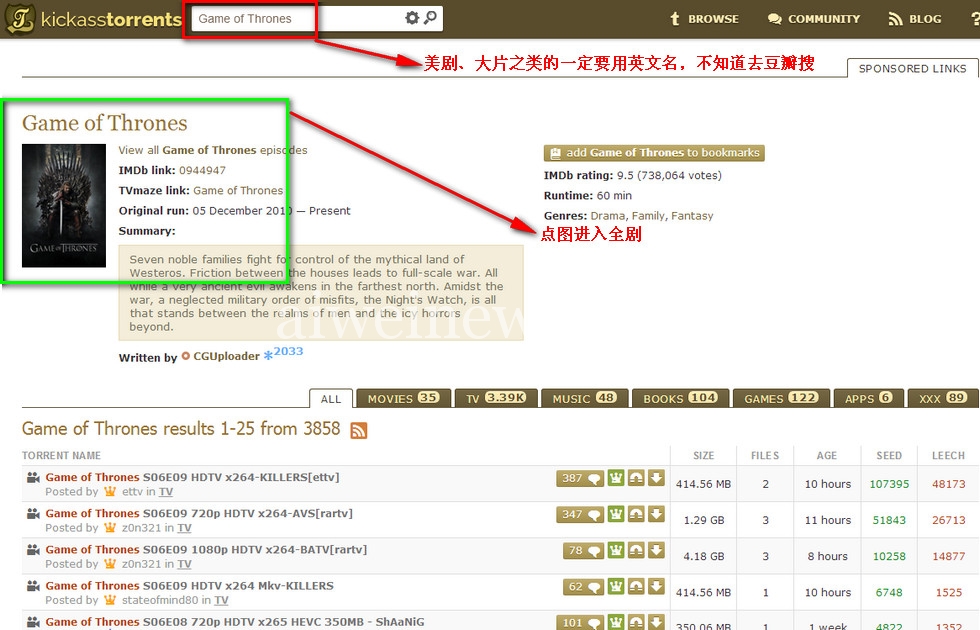Screen dimensions: 980x630
Task: Go to the Blog section
Action: click(x=915, y=19)
